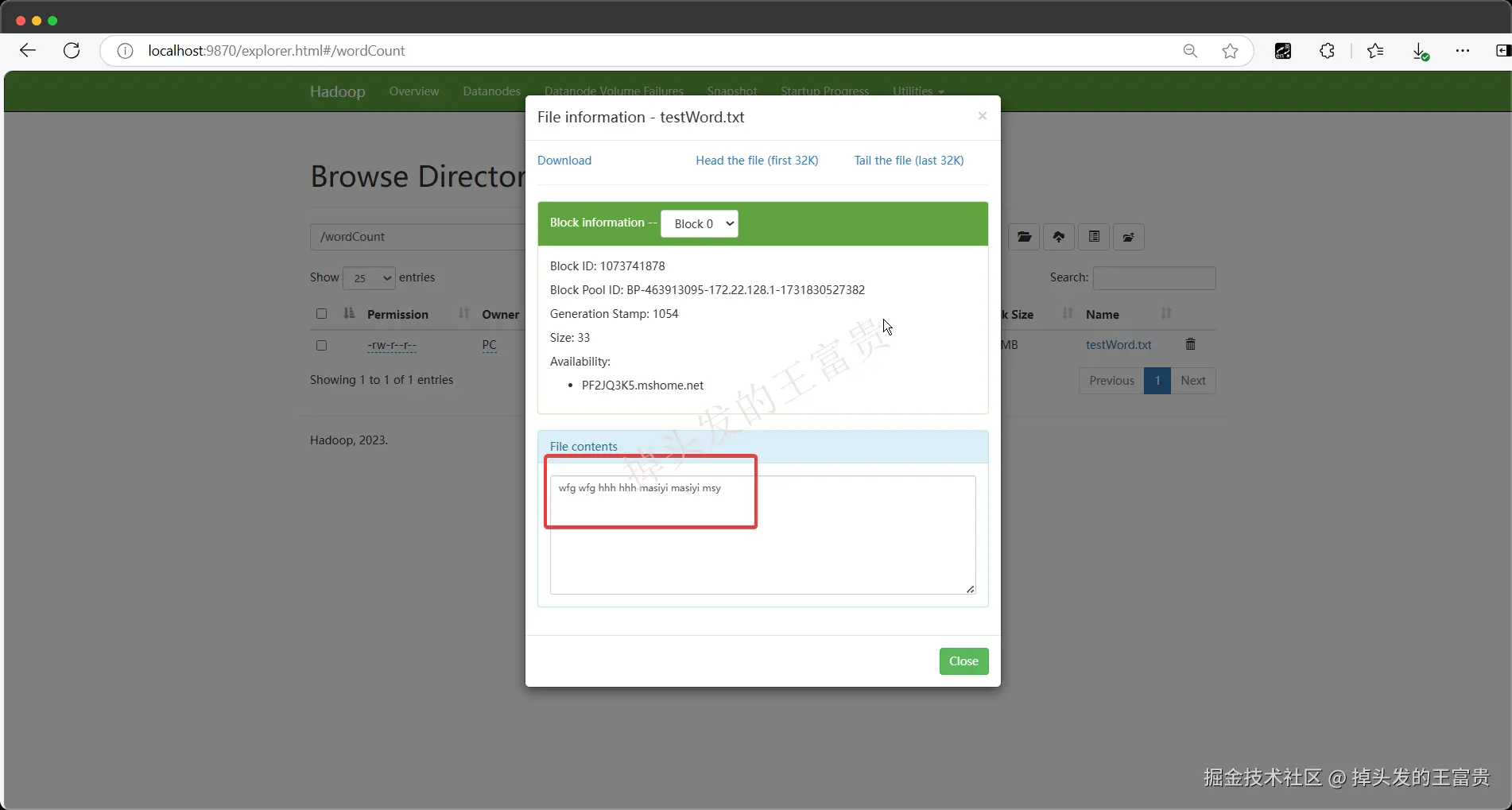Click the Previous pagination button
The width and height of the screenshot is (1512, 810).
point(1111,381)
